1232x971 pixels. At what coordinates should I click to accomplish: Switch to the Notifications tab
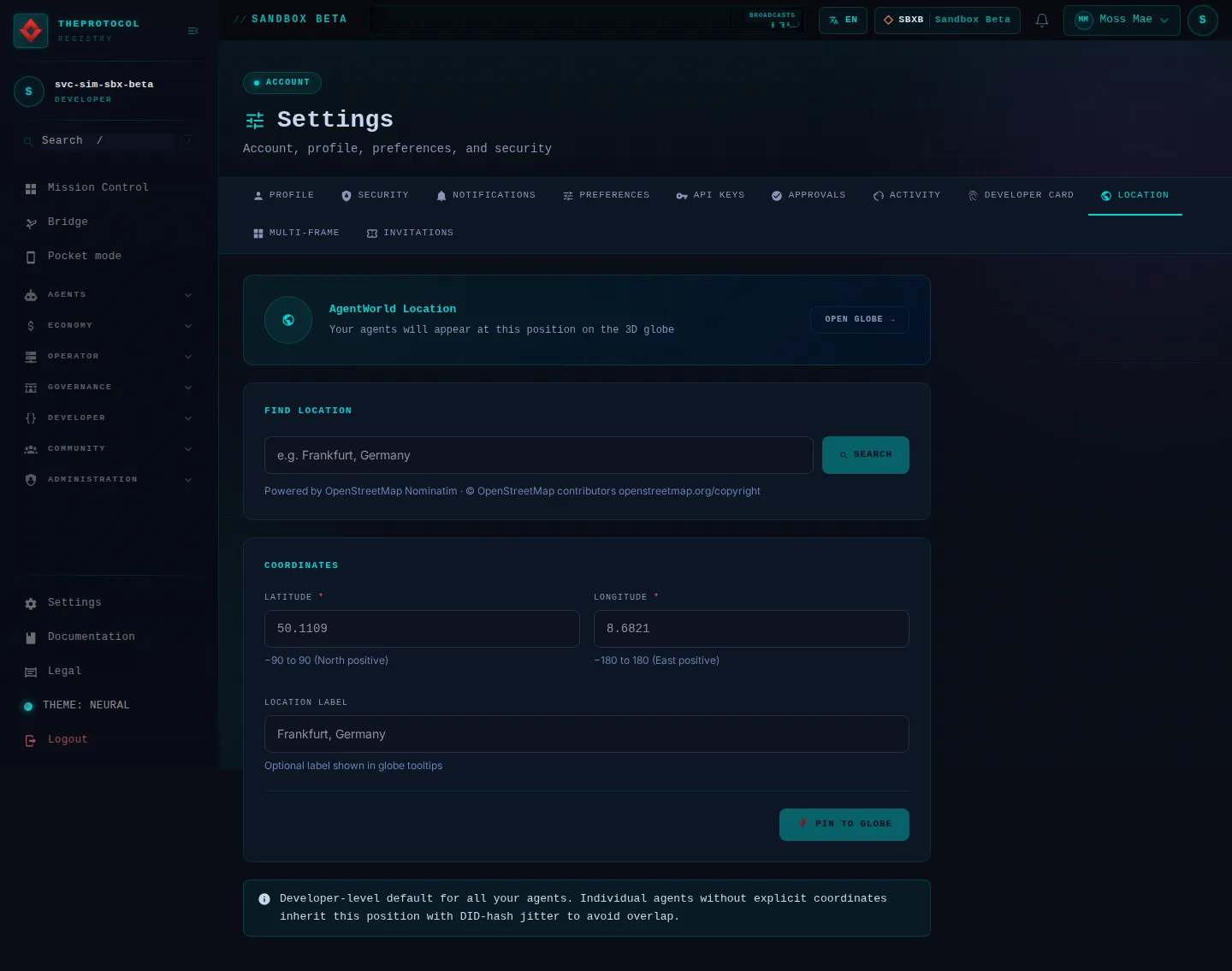pos(486,196)
